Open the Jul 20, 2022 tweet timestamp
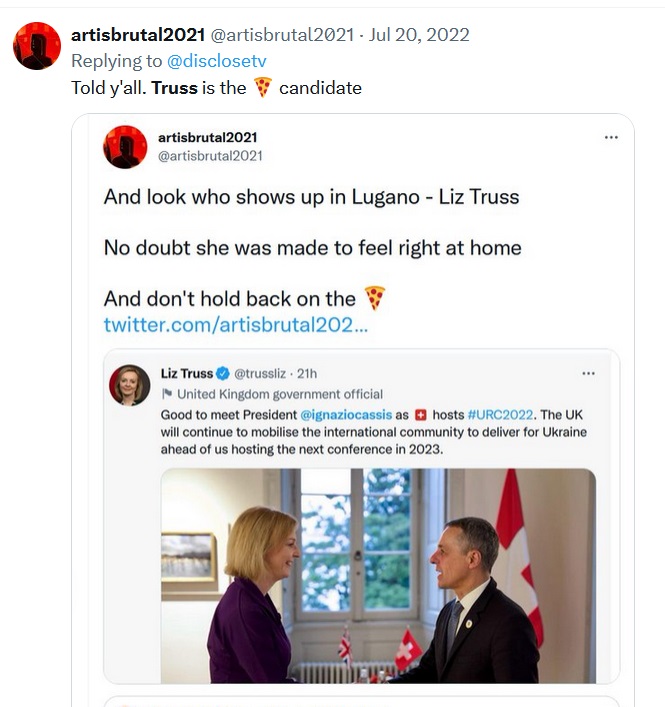 click(419, 35)
